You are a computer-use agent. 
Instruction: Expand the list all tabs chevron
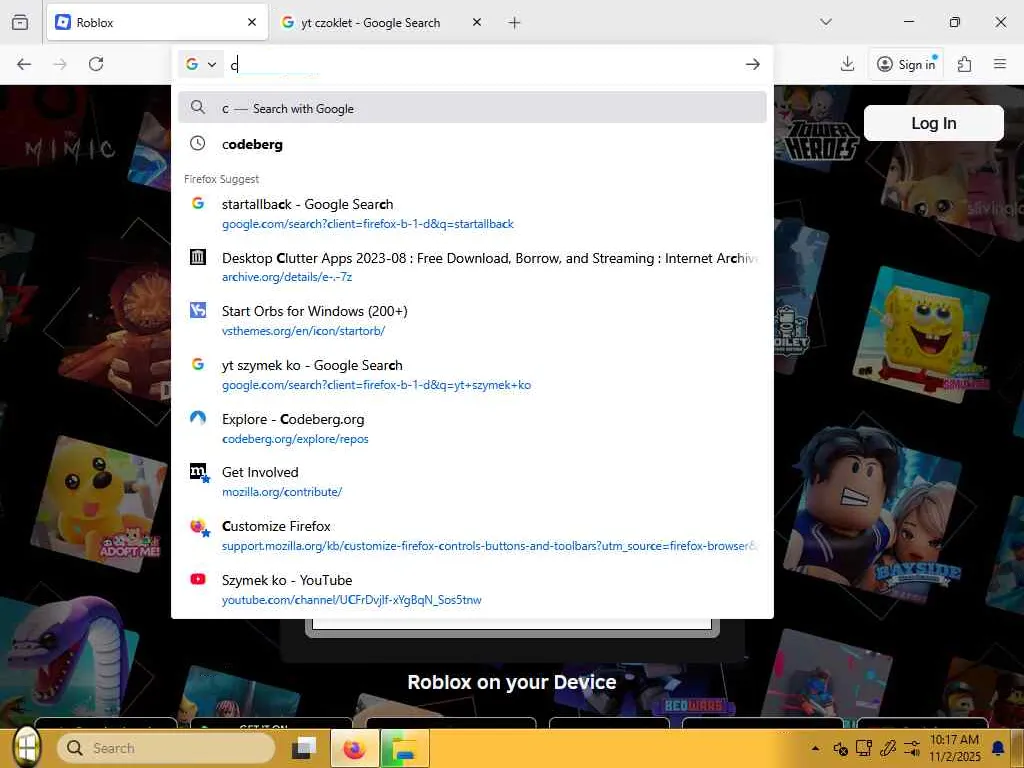tap(826, 22)
